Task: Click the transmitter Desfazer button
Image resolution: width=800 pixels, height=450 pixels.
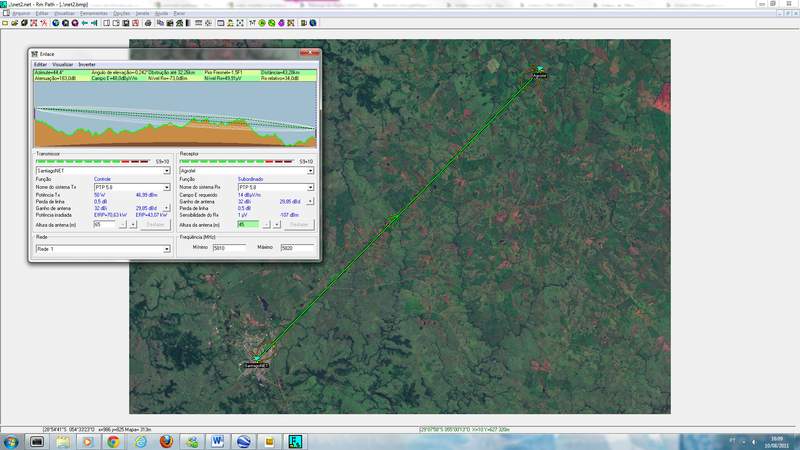Action: click(156, 224)
